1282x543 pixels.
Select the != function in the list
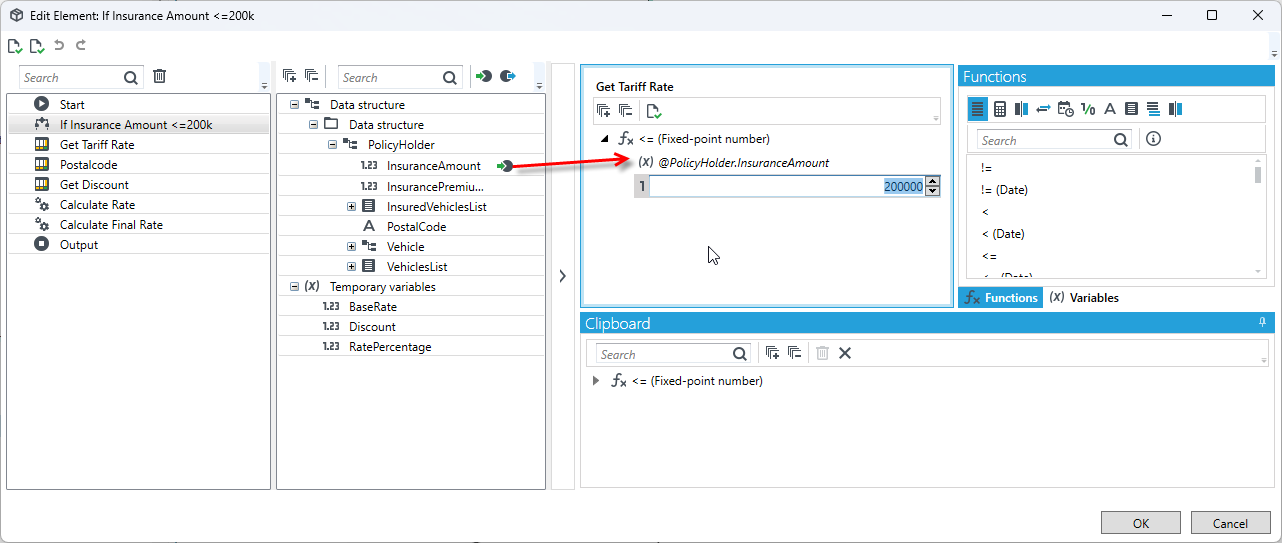point(987,167)
